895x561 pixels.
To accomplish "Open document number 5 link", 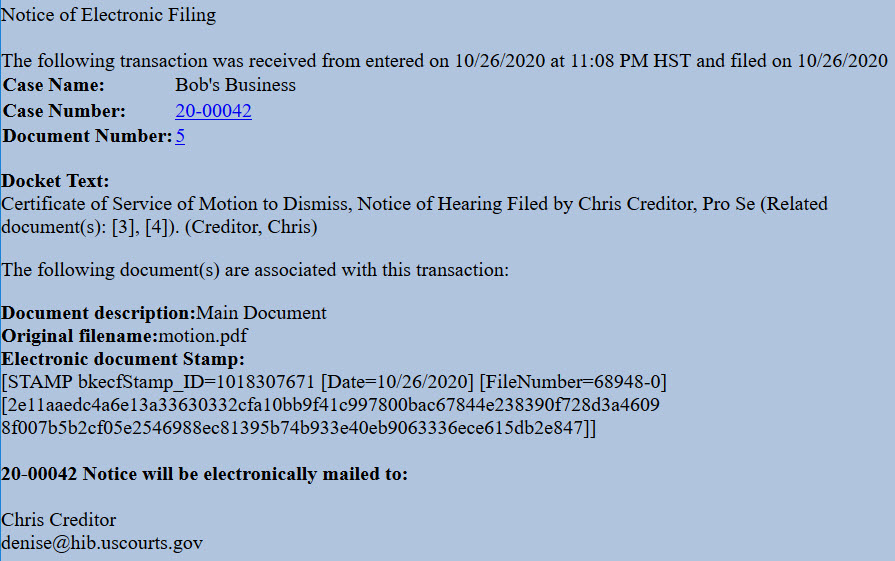I will click(180, 136).
